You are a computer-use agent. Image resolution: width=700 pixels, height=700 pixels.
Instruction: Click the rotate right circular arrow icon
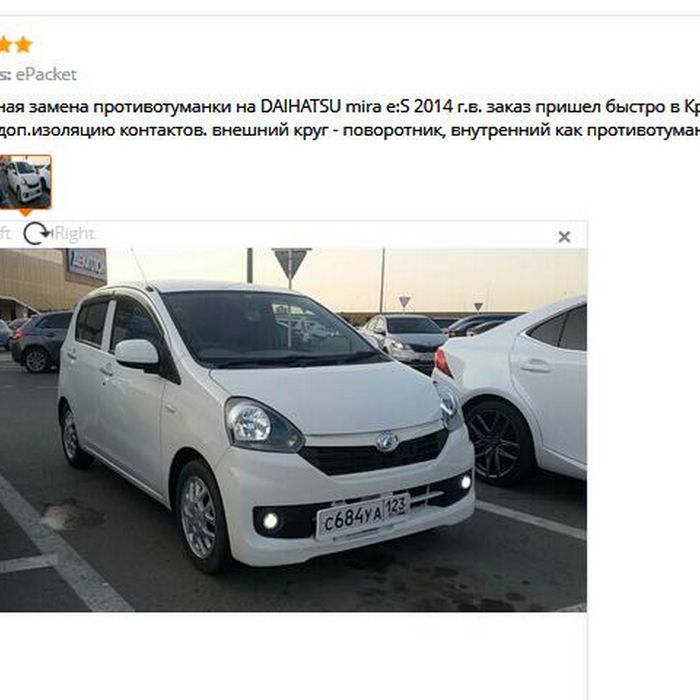tap(37, 234)
